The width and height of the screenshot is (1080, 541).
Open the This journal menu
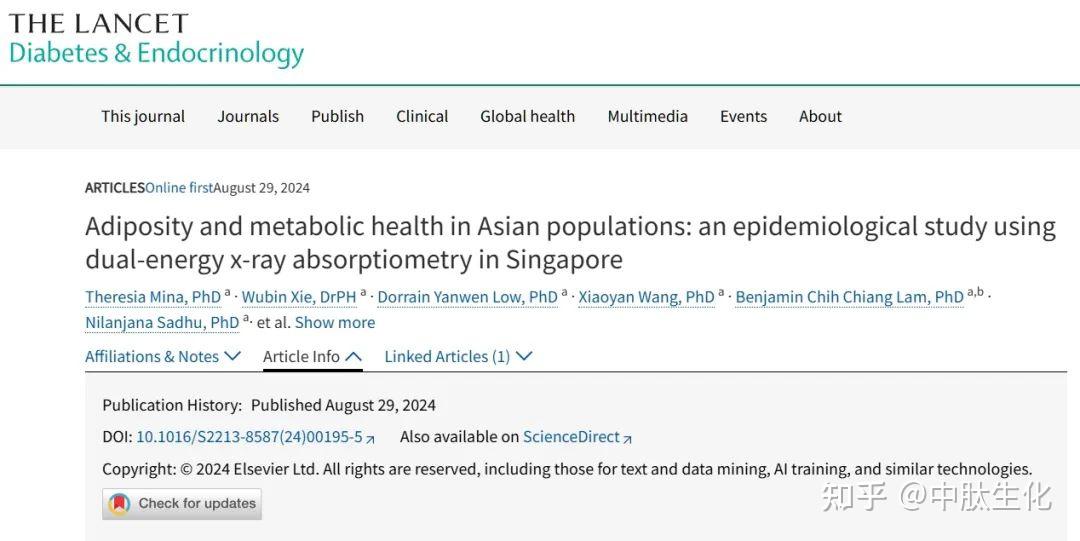143,116
